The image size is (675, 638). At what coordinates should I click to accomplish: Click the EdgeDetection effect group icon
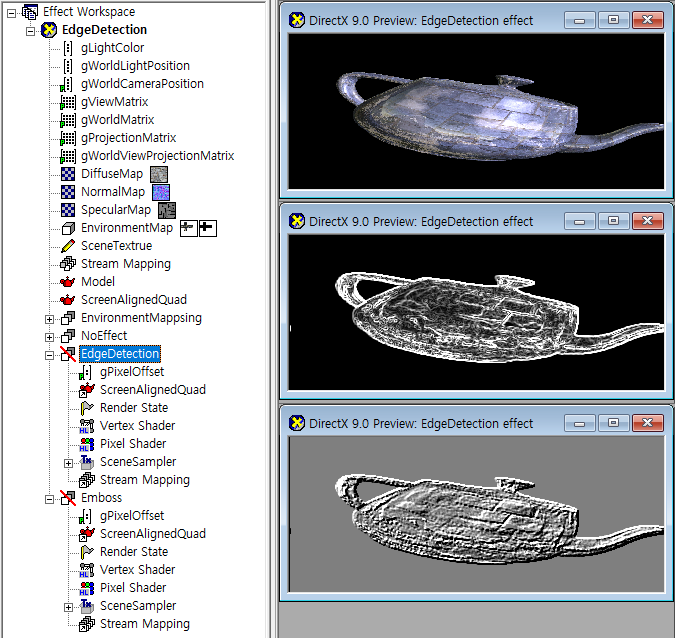(x=49, y=30)
